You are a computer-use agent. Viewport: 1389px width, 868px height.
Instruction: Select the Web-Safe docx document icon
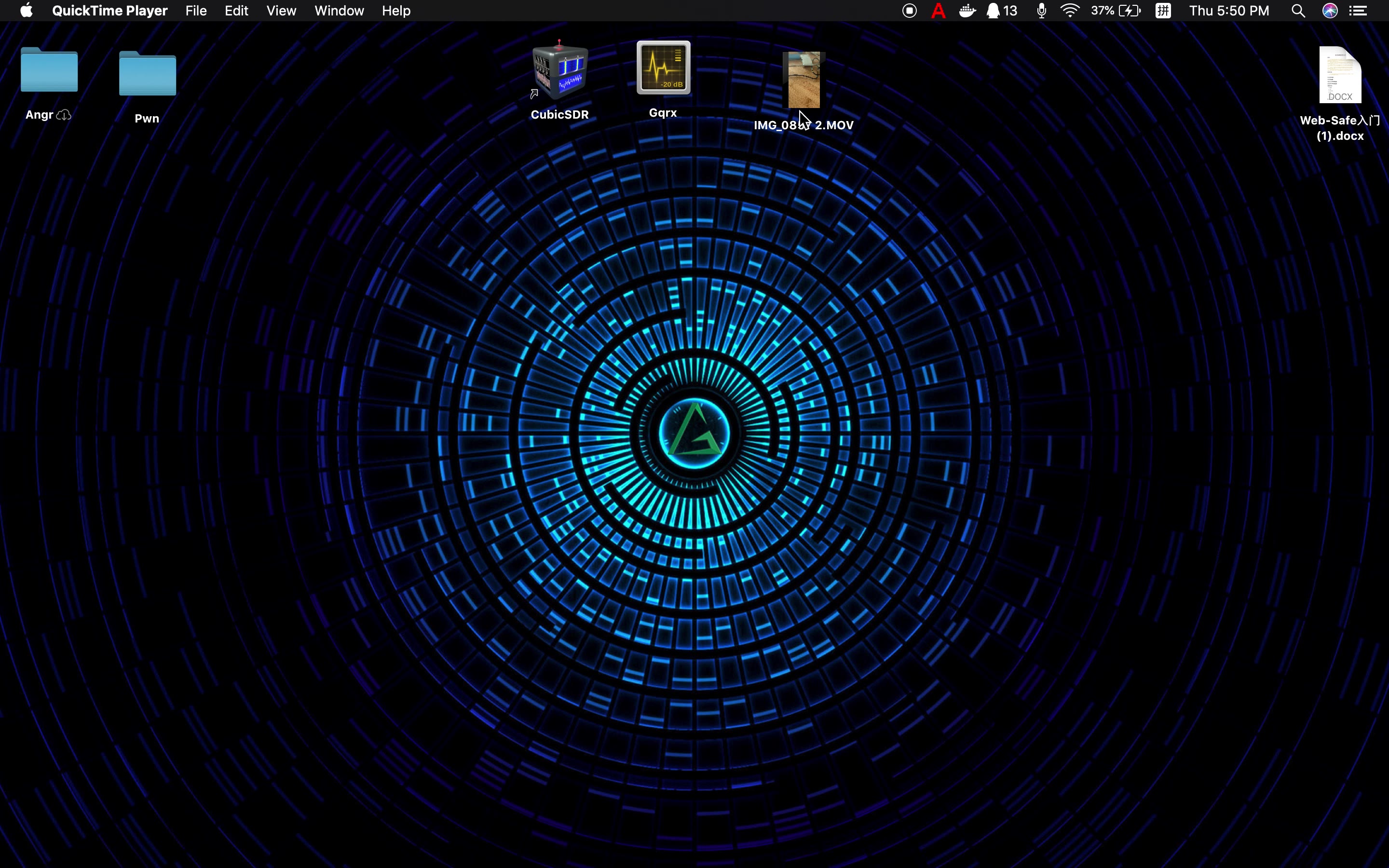pos(1340,75)
